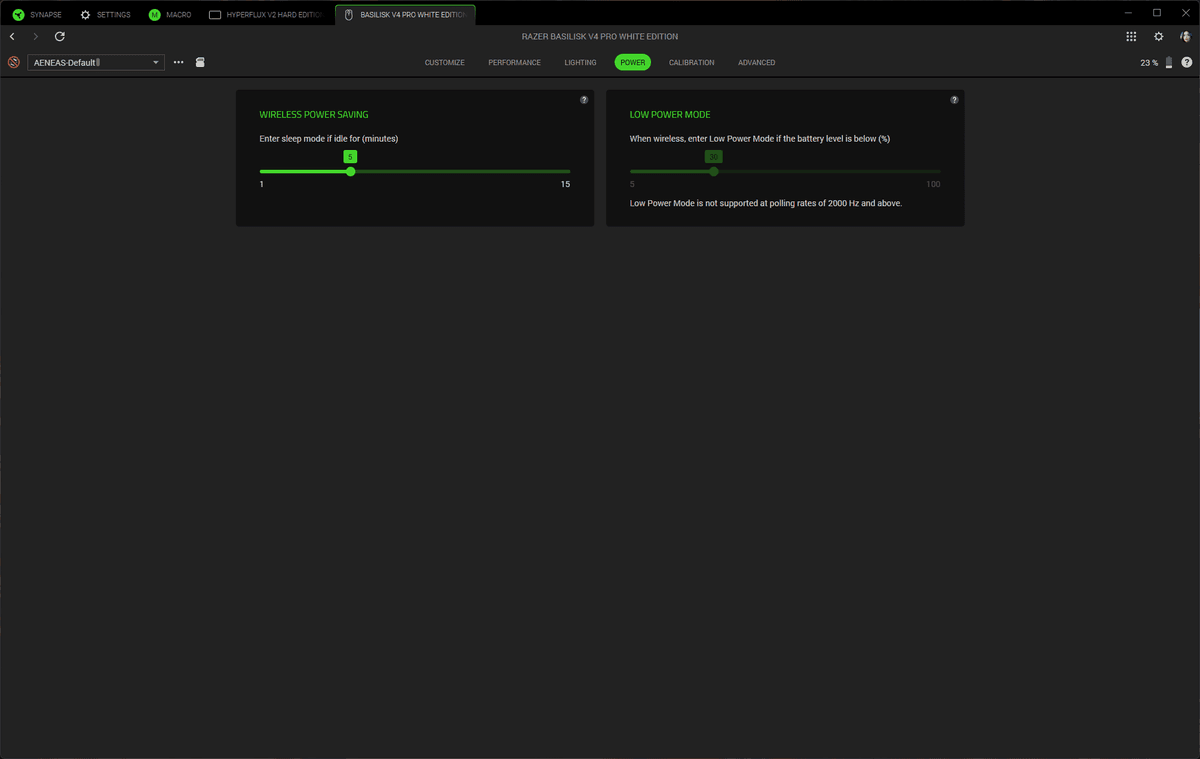Show help for Low Power Mode panel
Screen dimensions: 1200x759
point(954,100)
